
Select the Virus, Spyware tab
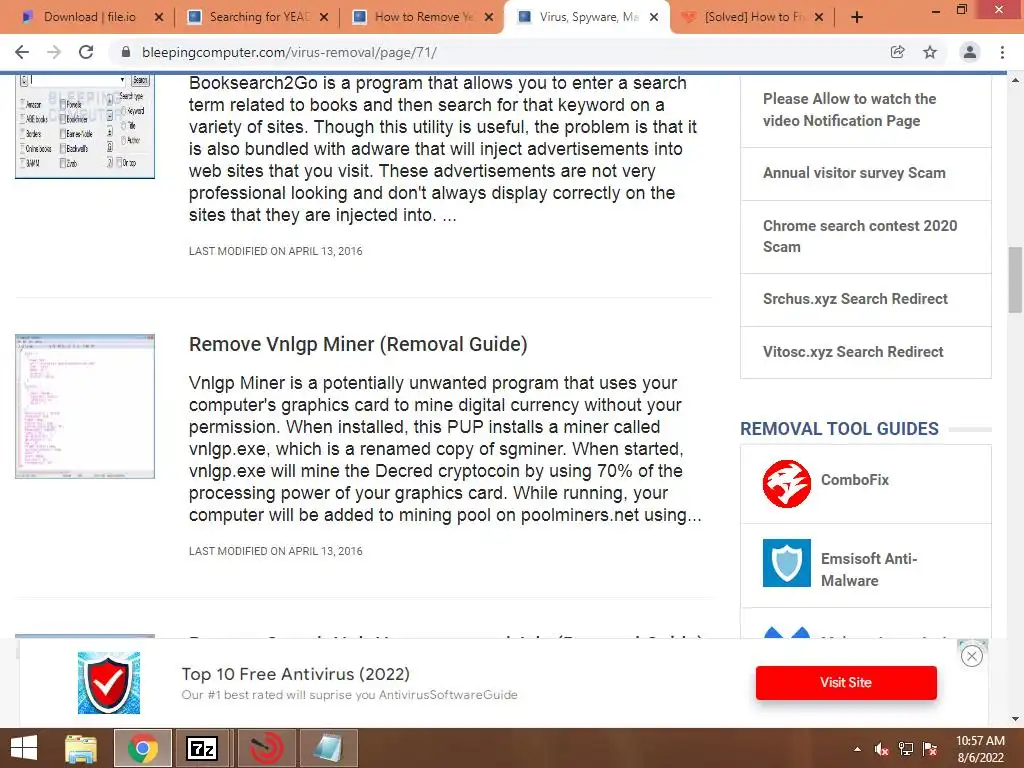[588, 17]
